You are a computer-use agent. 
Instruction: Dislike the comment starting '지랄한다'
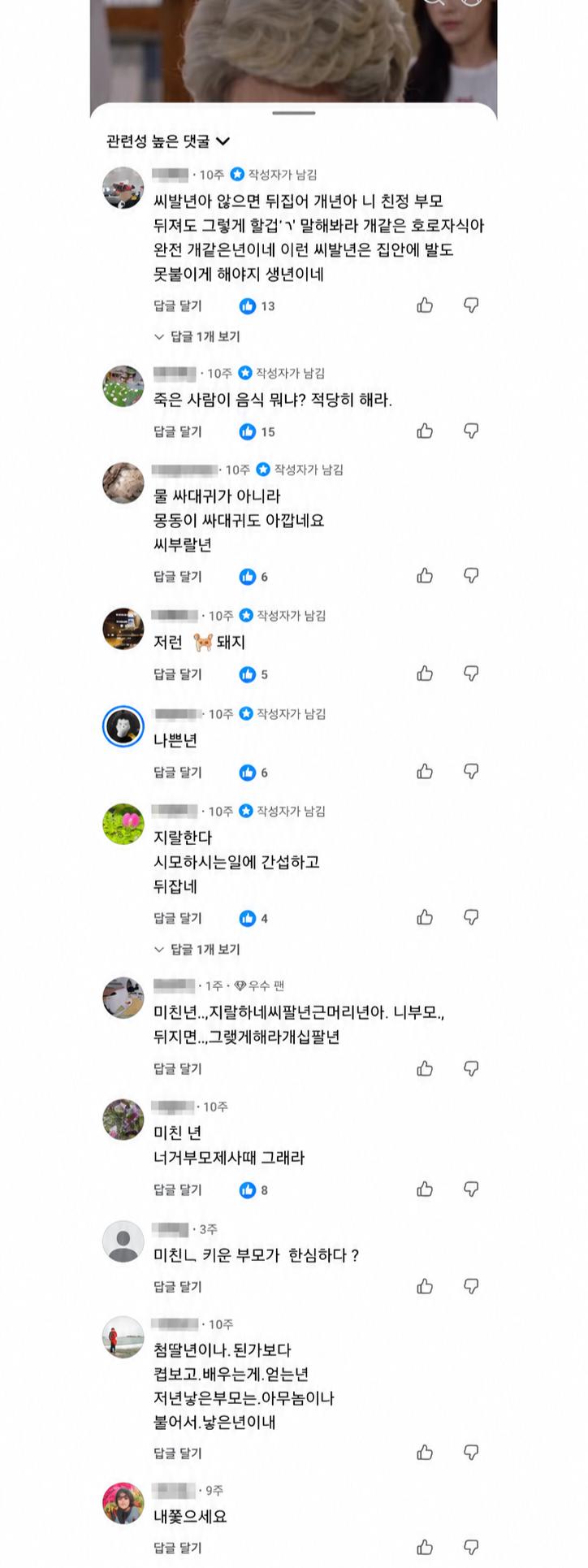coord(471,917)
